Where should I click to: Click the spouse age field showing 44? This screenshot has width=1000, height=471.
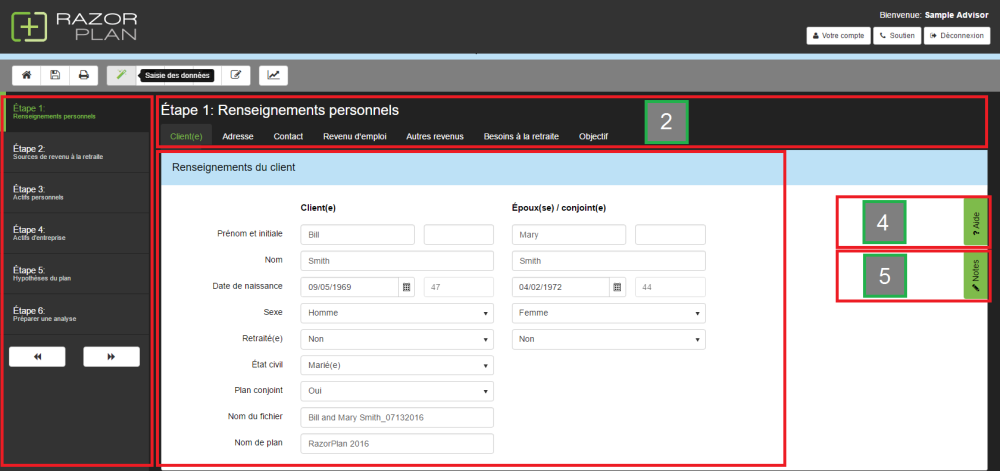pyautogui.click(x=670, y=287)
